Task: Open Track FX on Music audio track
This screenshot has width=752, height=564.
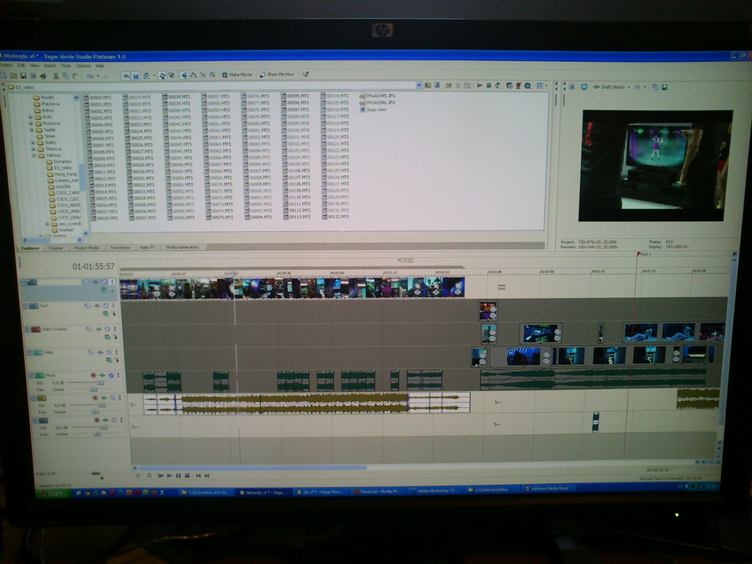Action: tap(102, 375)
